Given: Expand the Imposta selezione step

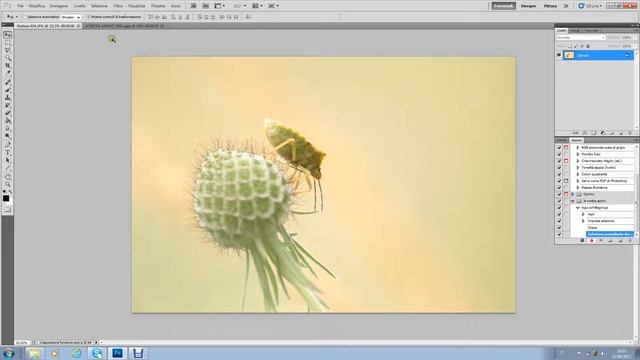Looking at the screenshot, I should pos(583,221).
